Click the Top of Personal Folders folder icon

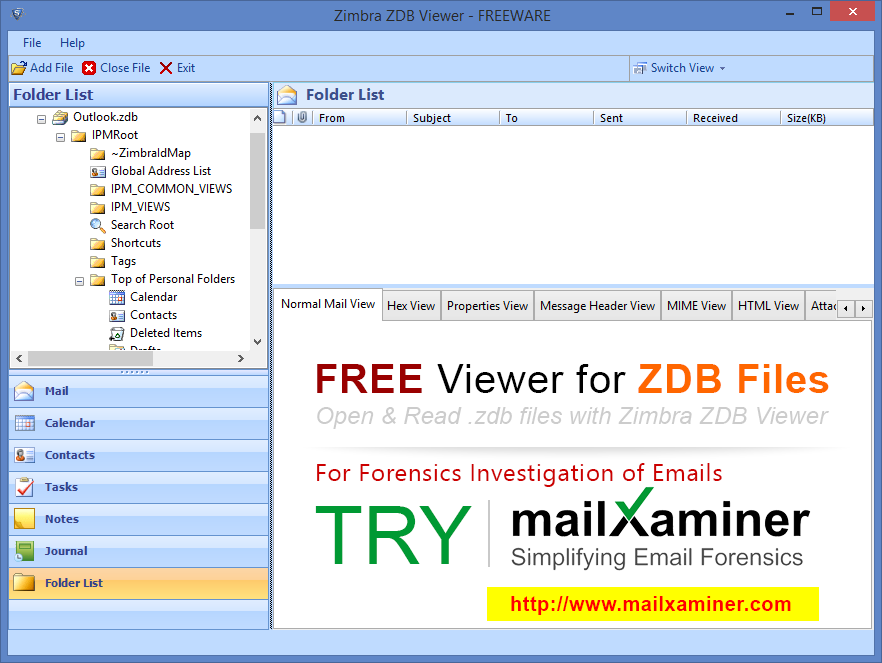click(98, 279)
